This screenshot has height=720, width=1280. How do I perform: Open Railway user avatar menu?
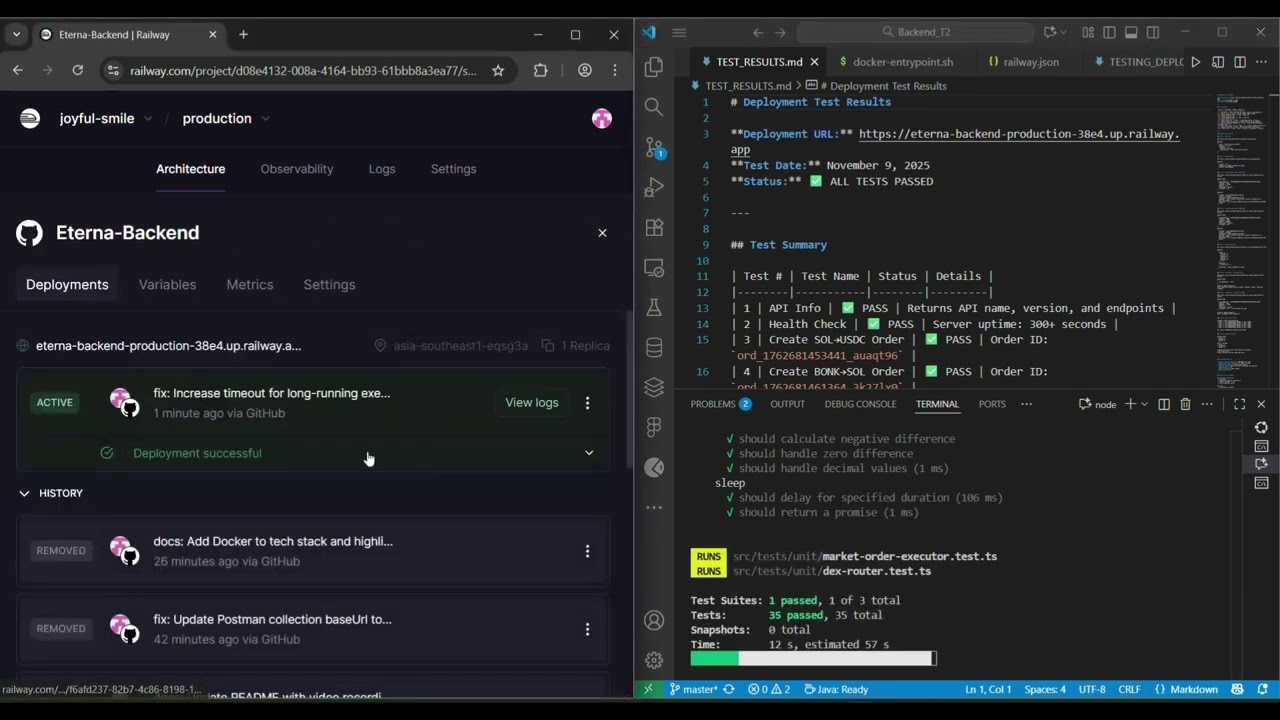point(601,118)
